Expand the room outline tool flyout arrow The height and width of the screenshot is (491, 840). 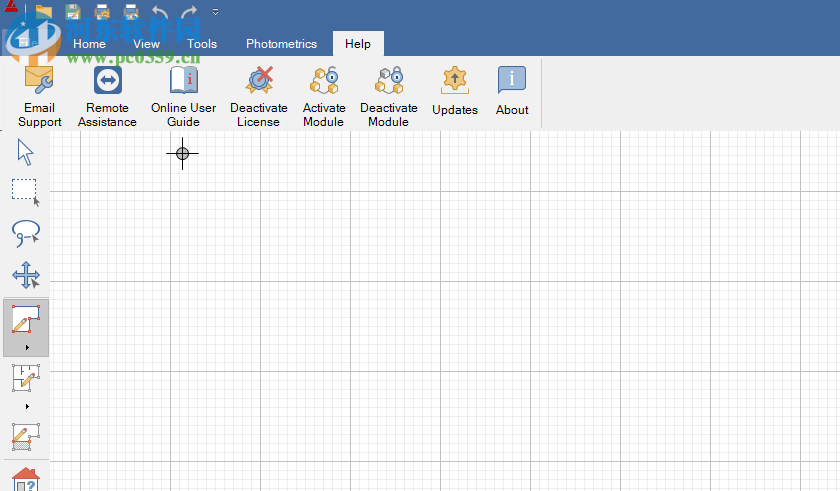pos(27,348)
